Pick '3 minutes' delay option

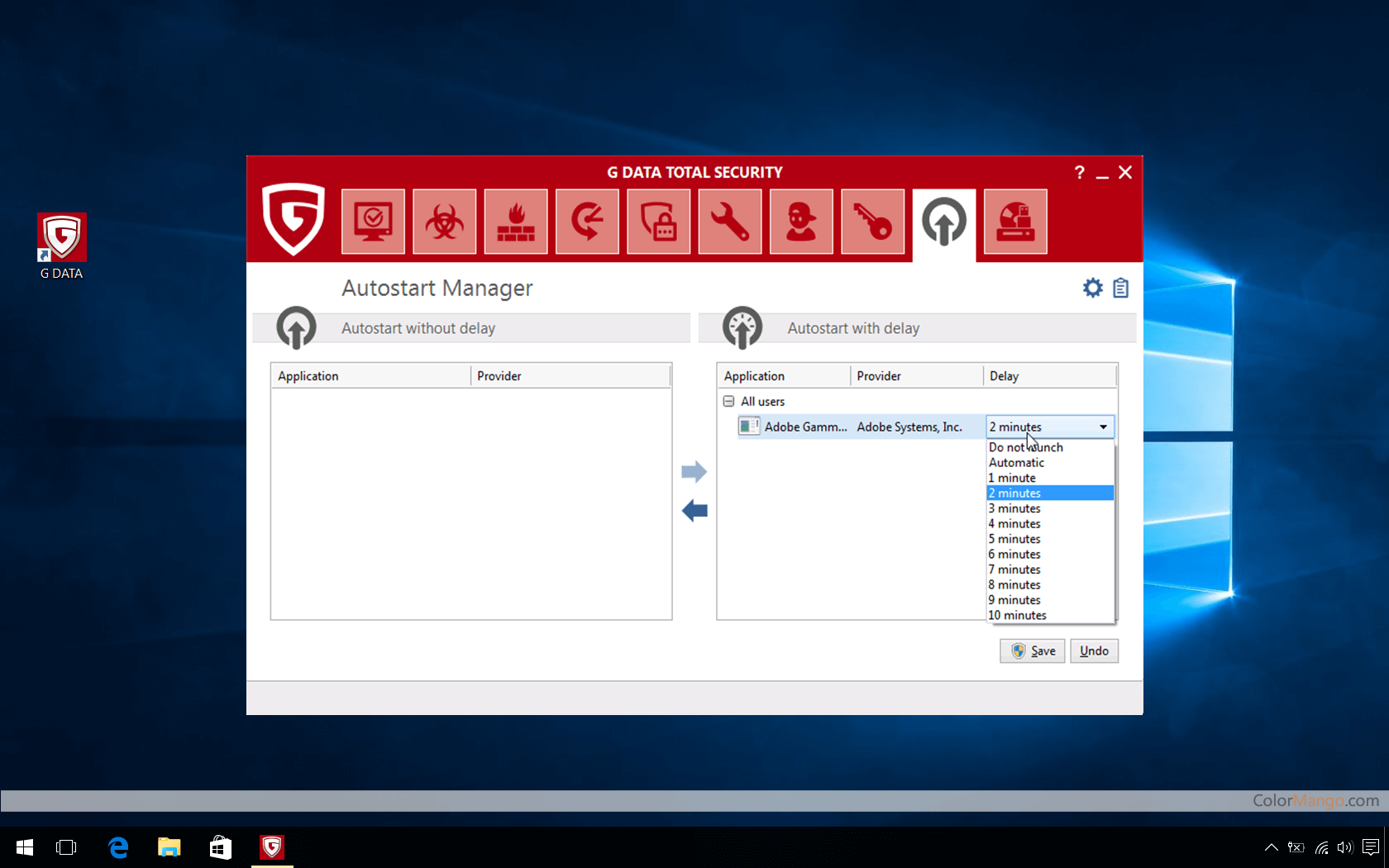pos(1051,508)
